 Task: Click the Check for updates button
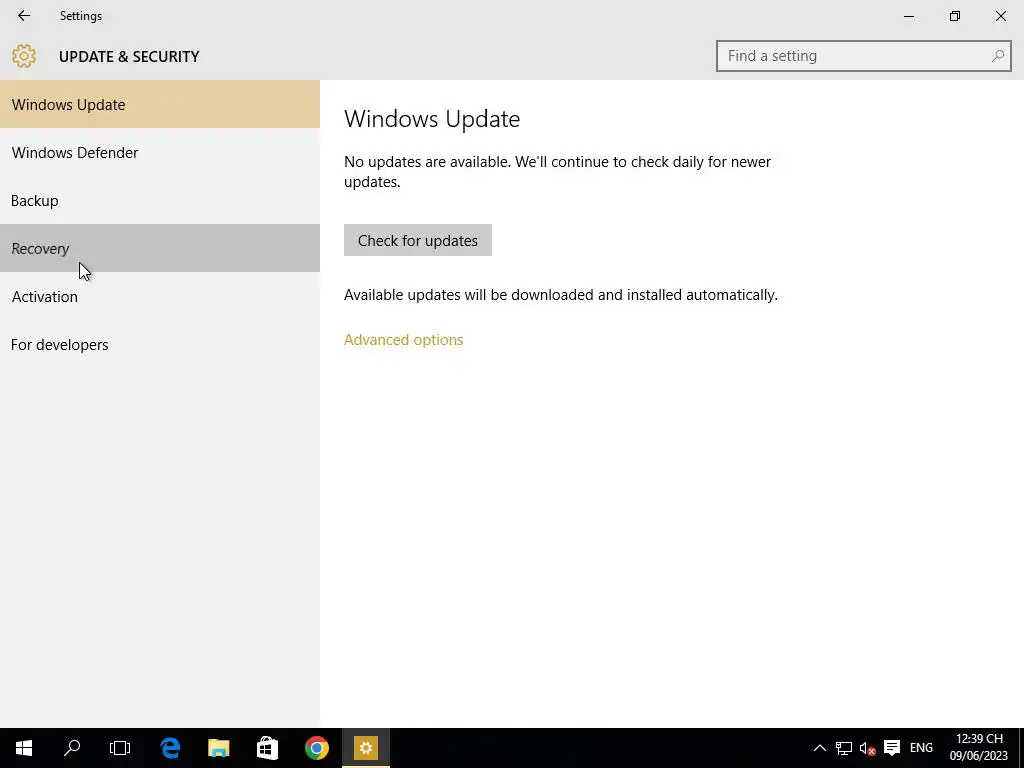click(418, 240)
